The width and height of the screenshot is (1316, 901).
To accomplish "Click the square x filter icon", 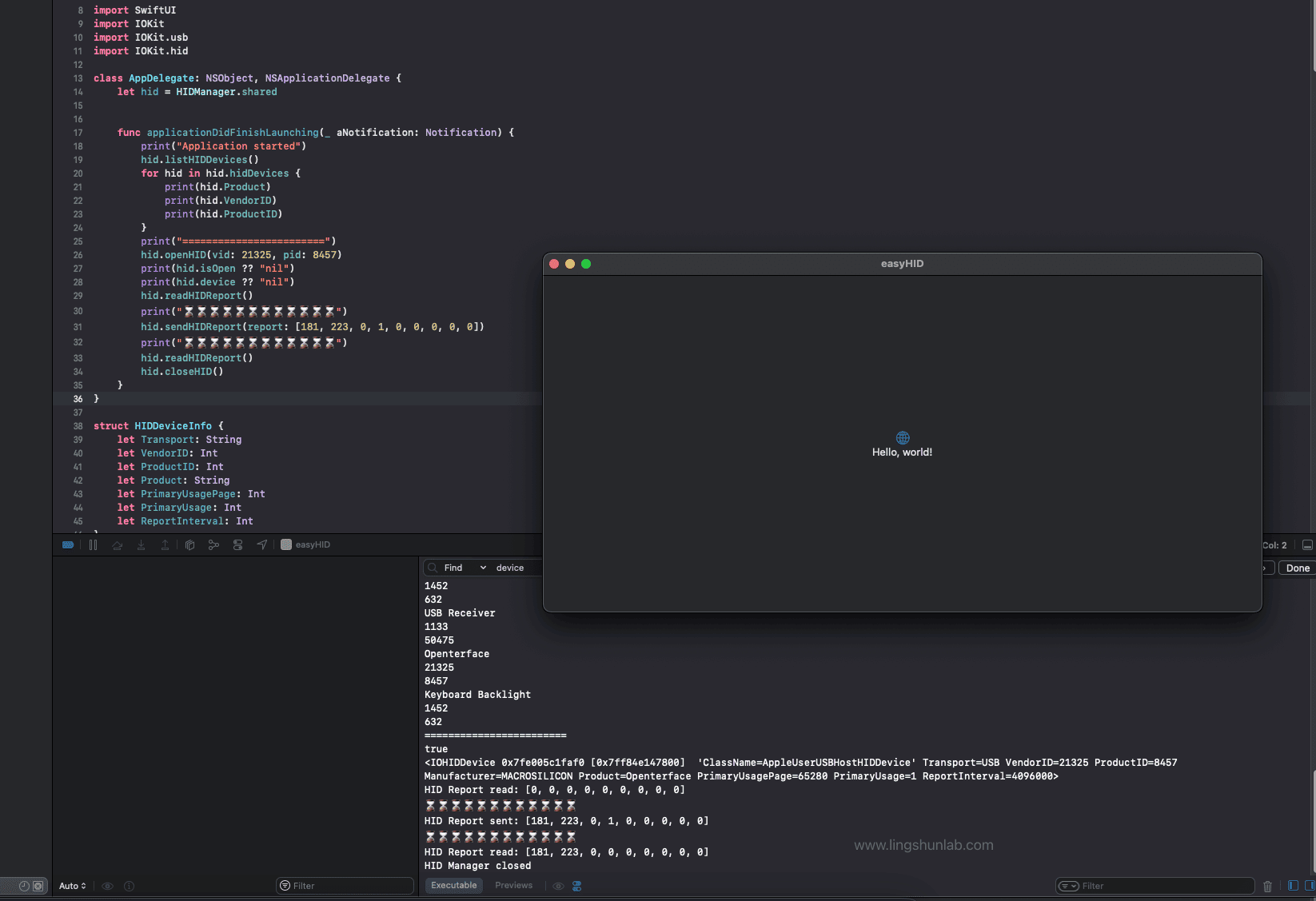I will click(x=38, y=886).
